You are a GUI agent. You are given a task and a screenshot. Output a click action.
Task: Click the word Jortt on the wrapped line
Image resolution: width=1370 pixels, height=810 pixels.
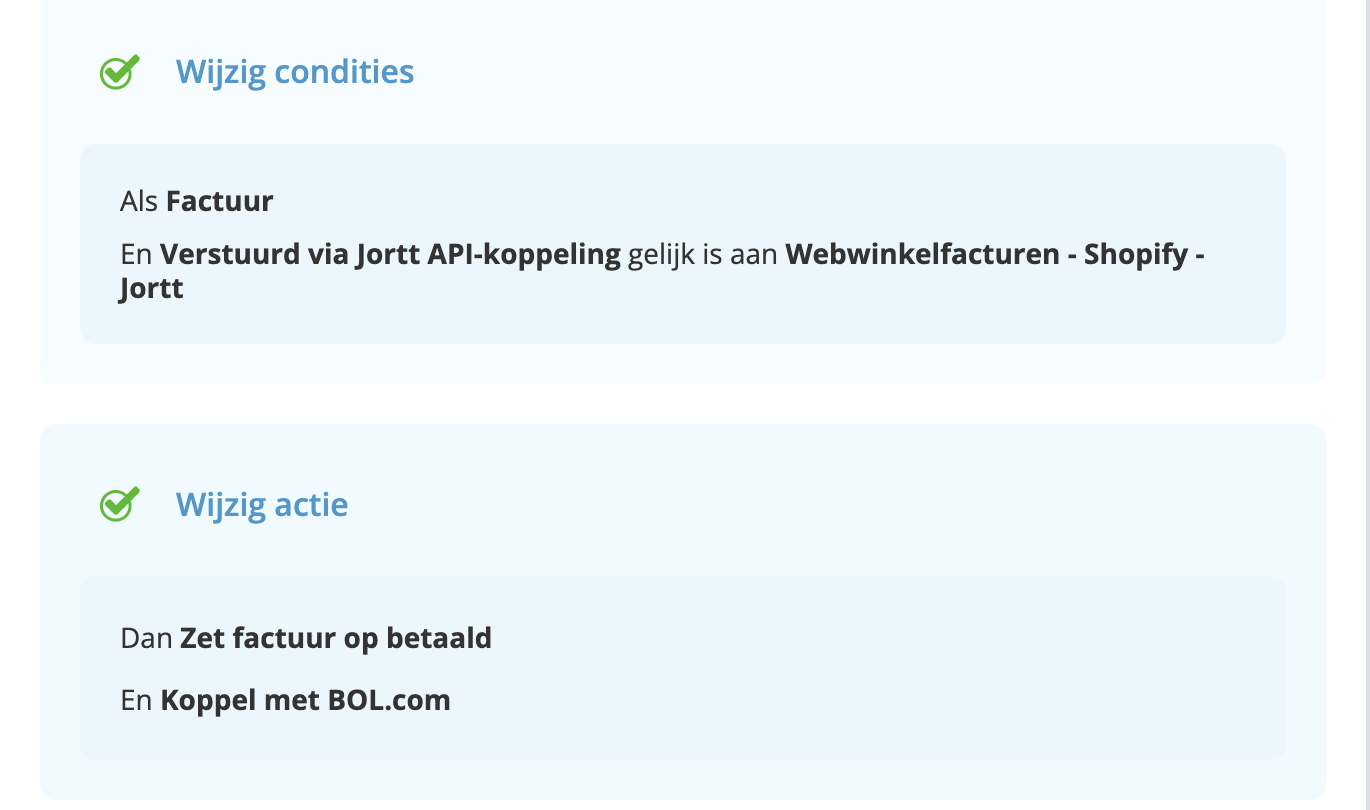point(151,290)
